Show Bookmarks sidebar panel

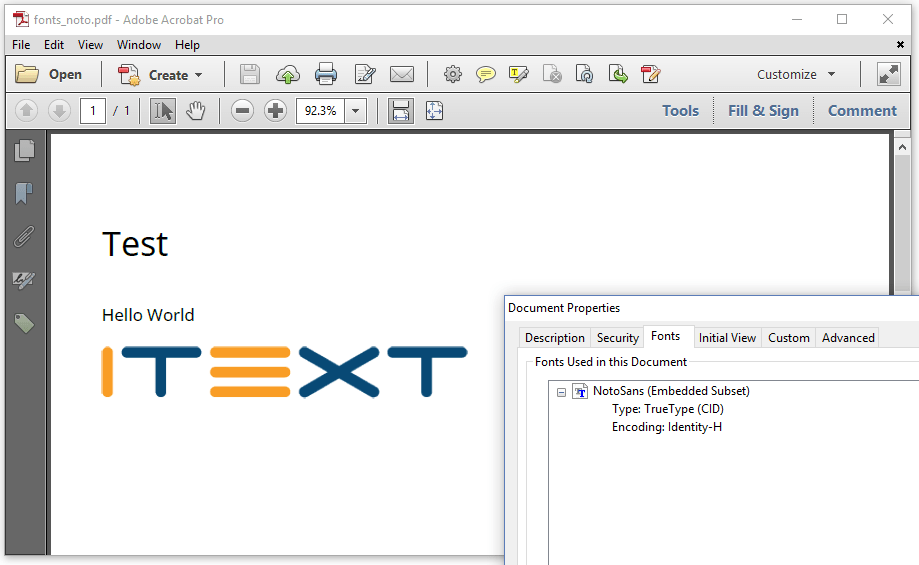pos(24,193)
